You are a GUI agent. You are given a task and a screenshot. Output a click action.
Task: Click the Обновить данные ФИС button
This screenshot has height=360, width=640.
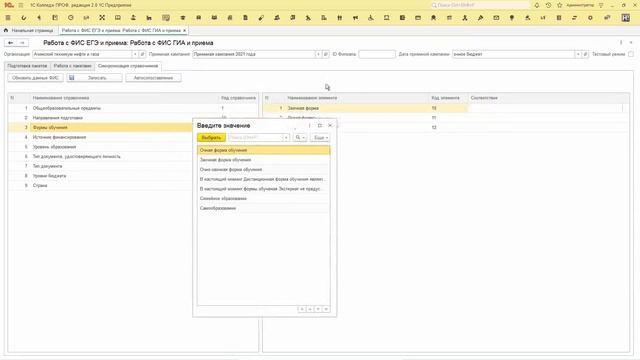click(x=36, y=78)
